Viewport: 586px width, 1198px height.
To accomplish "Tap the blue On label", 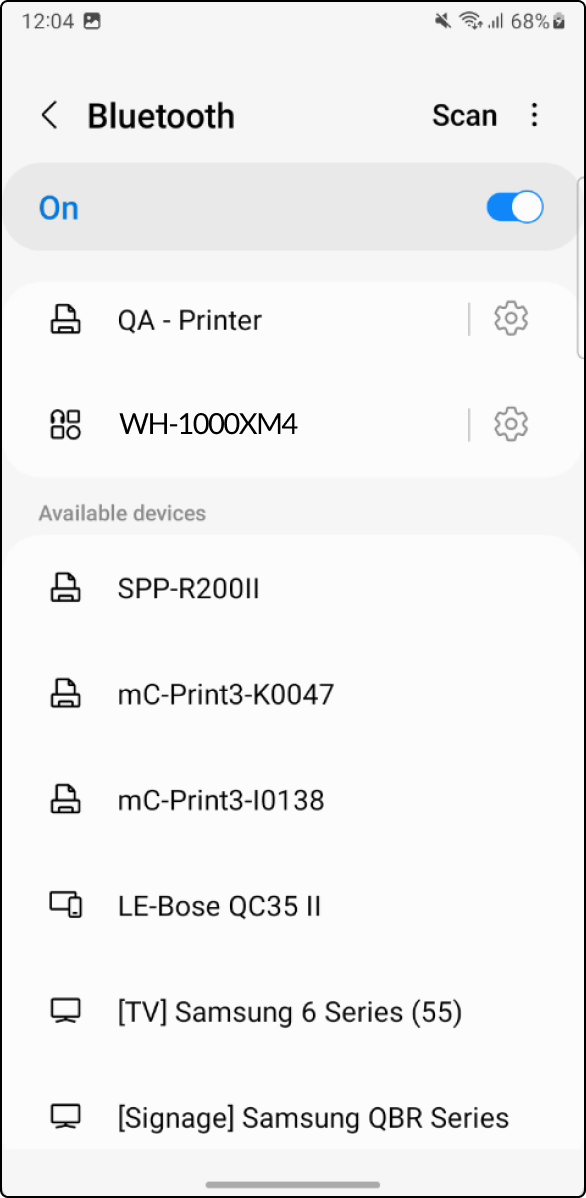I will click(x=59, y=208).
